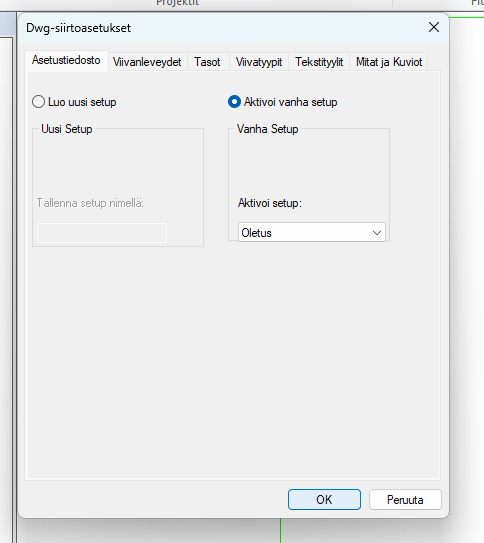
Task: Cancel the dialog with Peruuta
Action: click(x=405, y=499)
